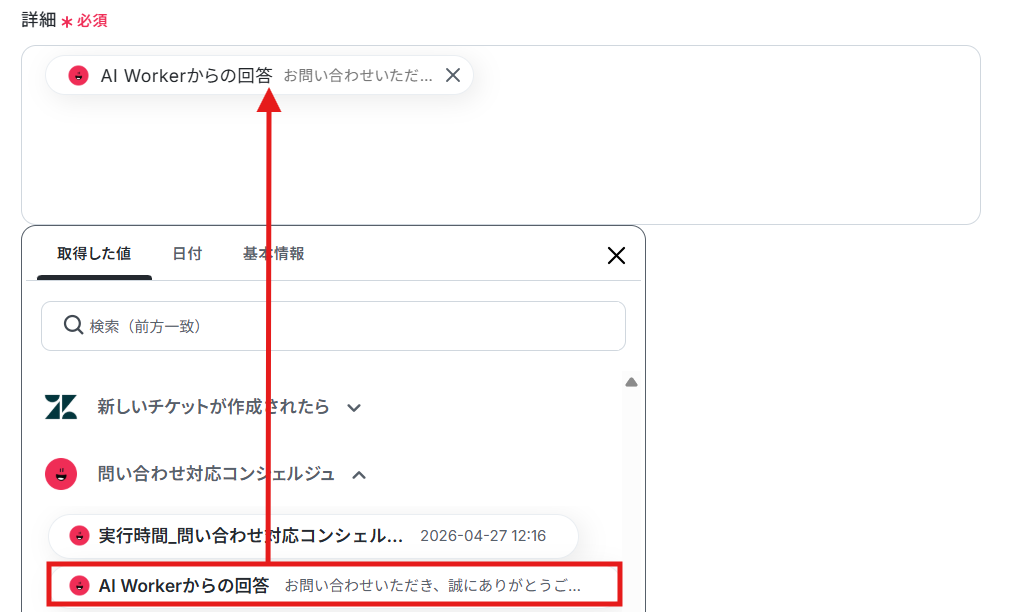Expand 新しいチケットが作成されたら section chevron
The width and height of the screenshot is (1018, 612).
(354, 408)
